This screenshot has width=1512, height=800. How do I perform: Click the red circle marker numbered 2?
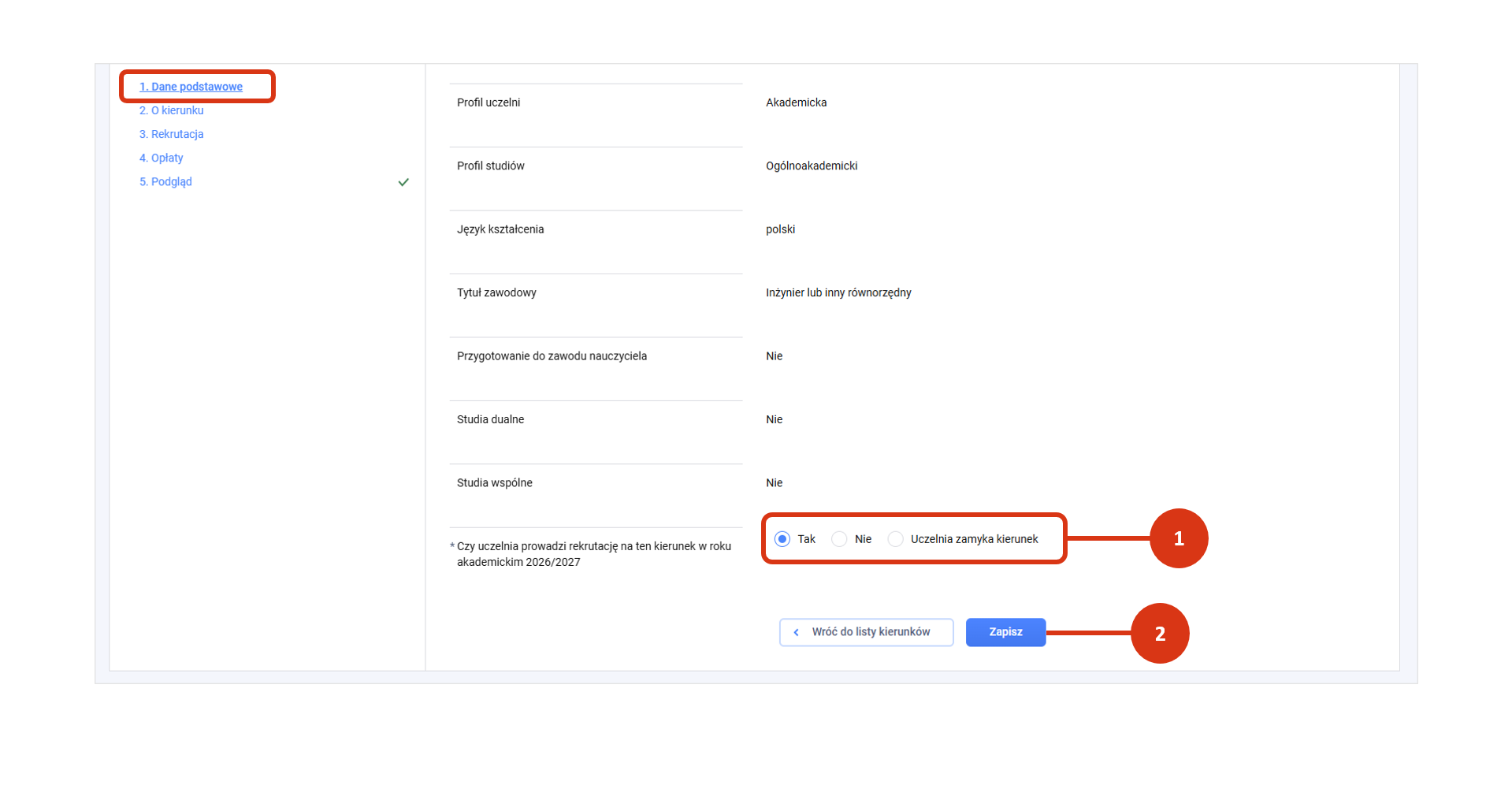[x=1159, y=634]
